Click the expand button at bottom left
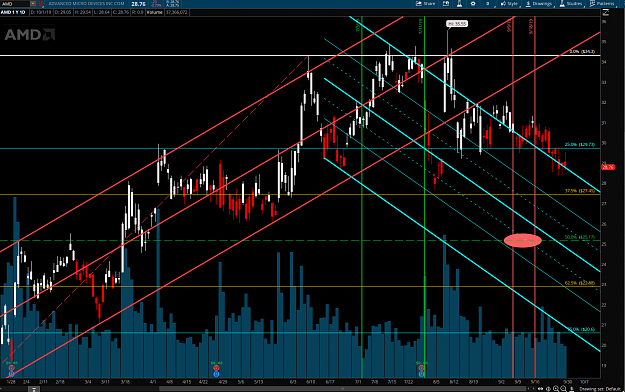 [34, 389]
